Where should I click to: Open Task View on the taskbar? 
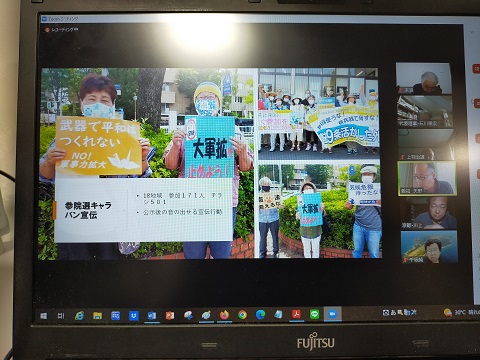click(x=61, y=315)
